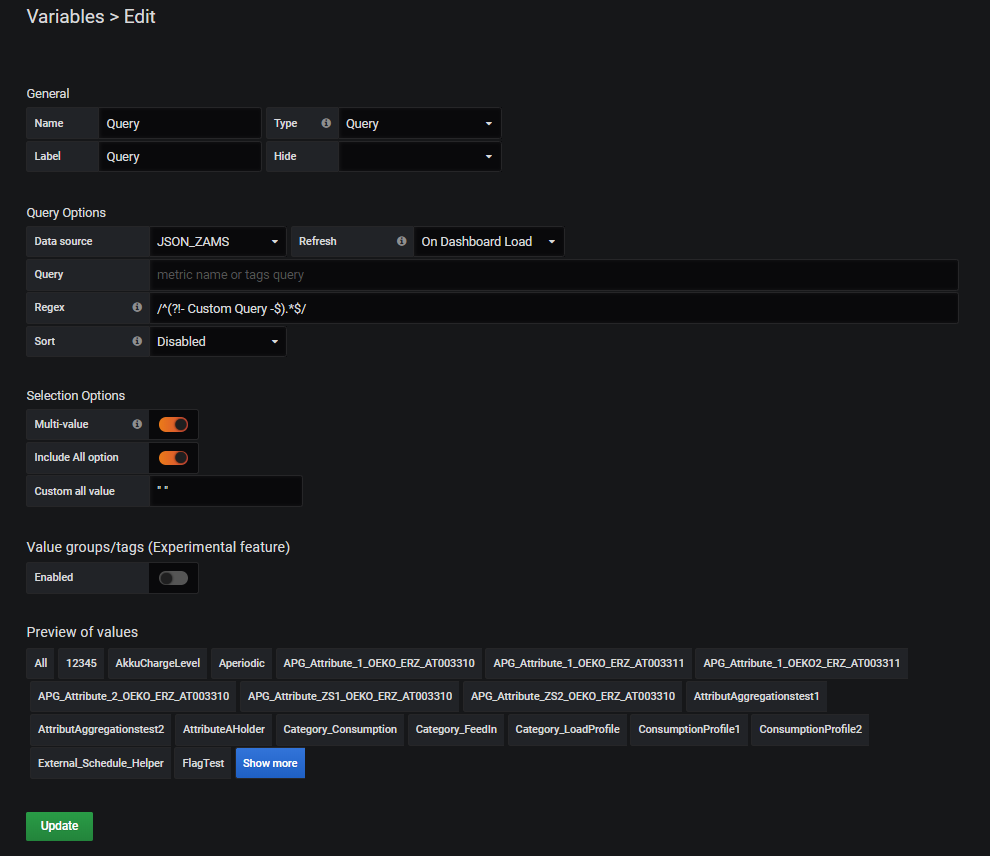
Task: Open the Type dropdown showing Query
Action: click(419, 124)
